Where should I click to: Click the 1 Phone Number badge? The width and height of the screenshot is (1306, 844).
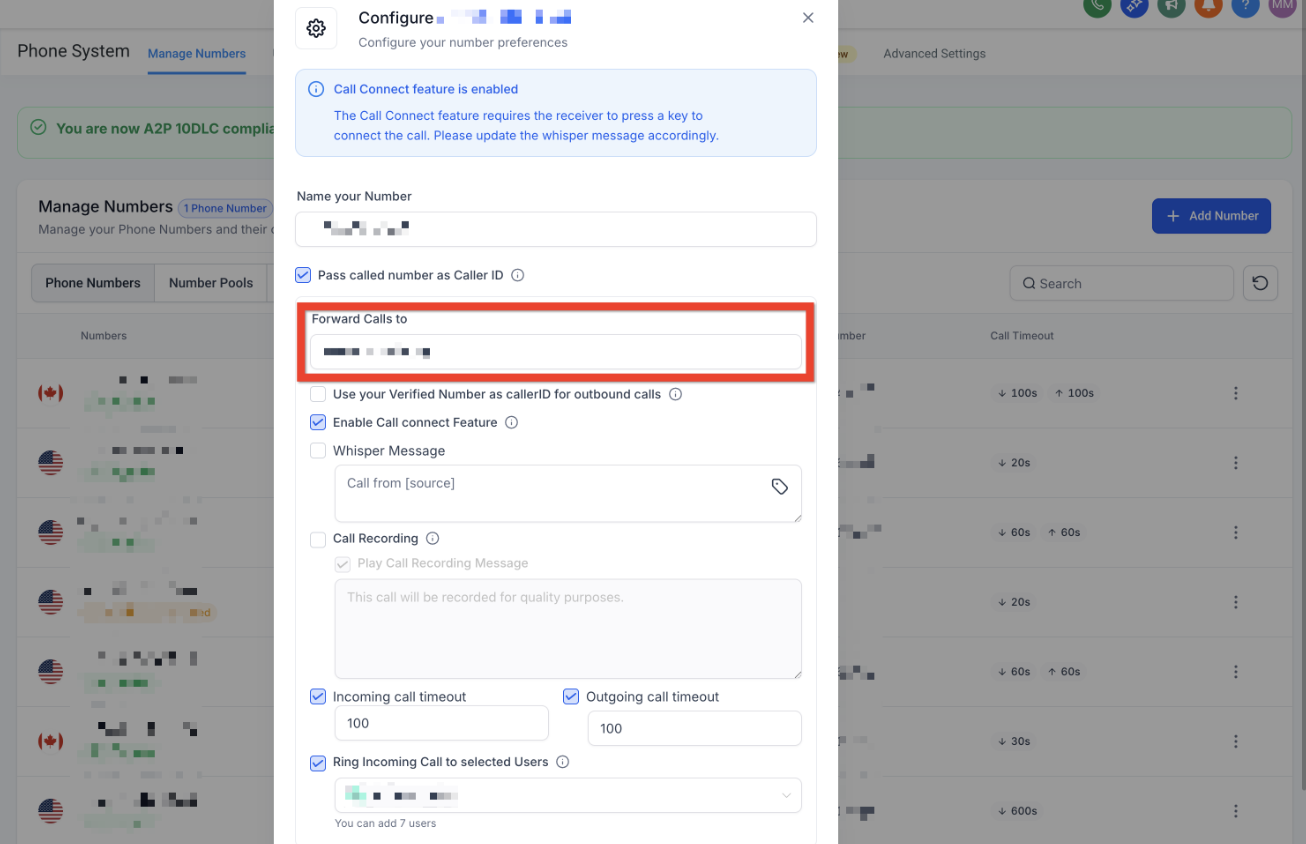tap(224, 208)
